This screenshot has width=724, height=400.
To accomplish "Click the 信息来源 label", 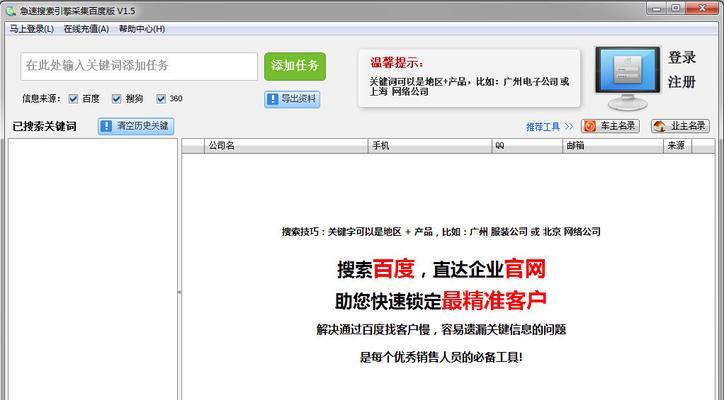I will [41, 99].
